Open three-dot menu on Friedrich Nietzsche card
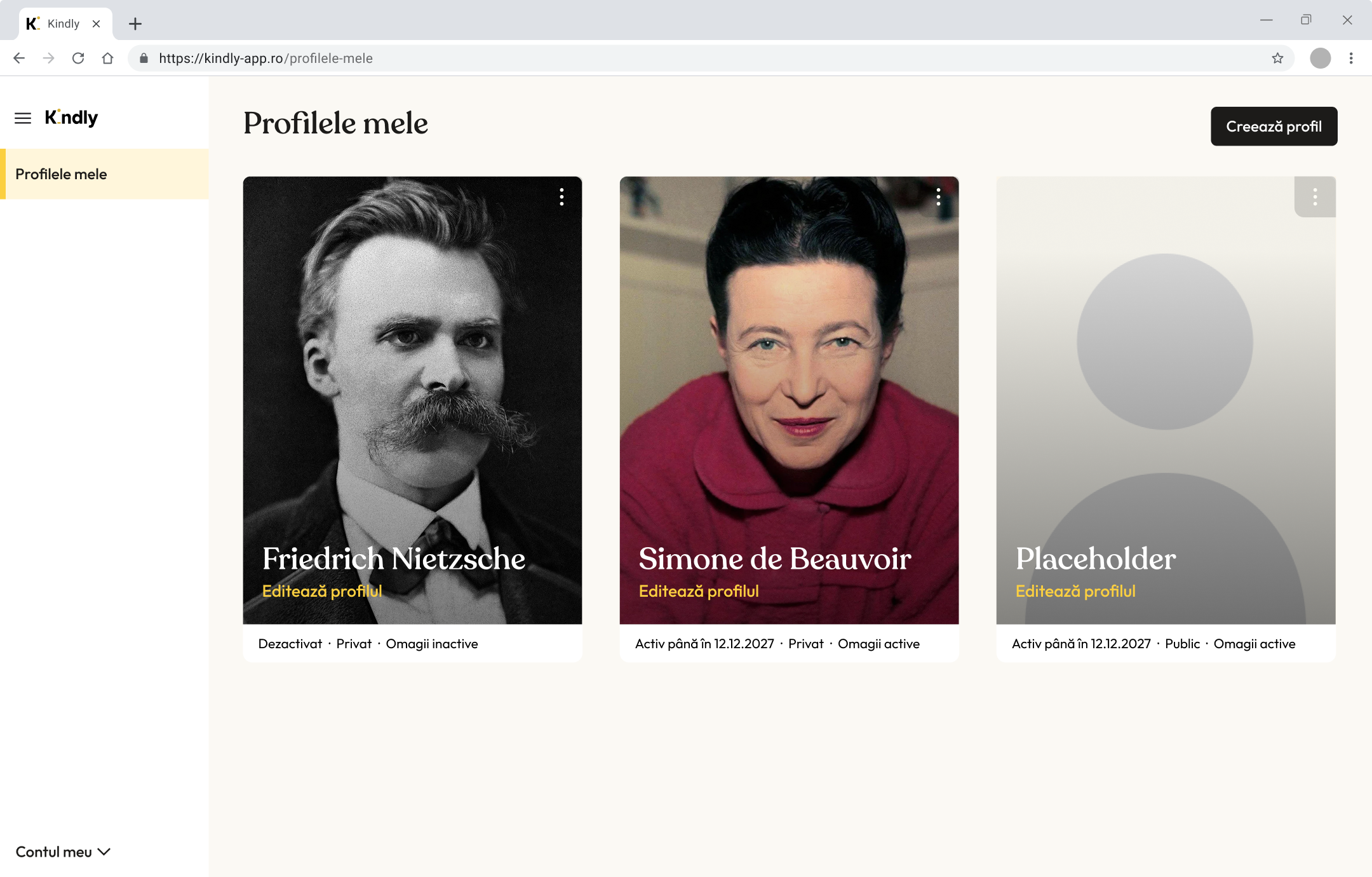The image size is (1372, 877). click(562, 197)
